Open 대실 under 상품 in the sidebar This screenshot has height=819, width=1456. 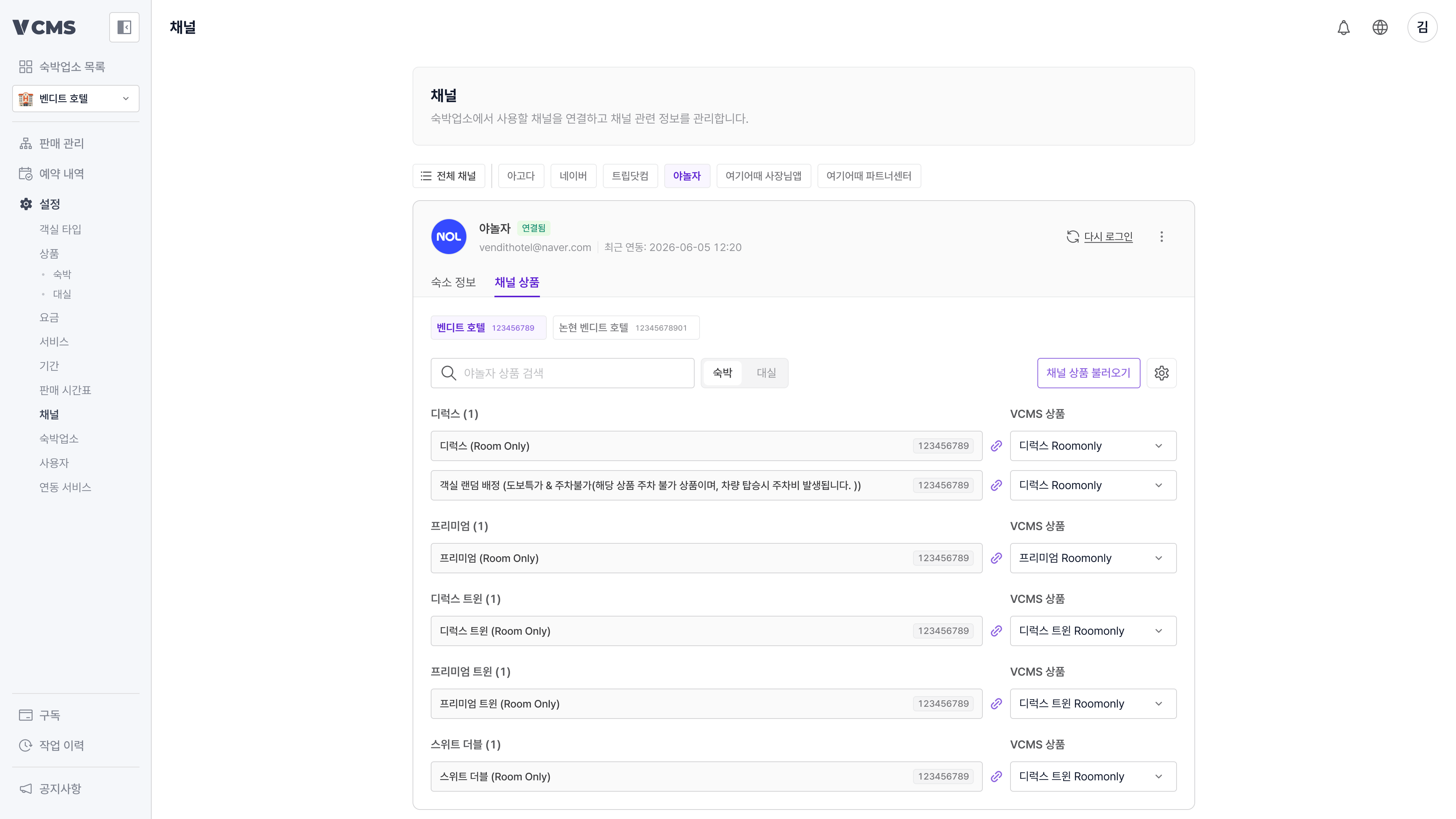point(62,295)
